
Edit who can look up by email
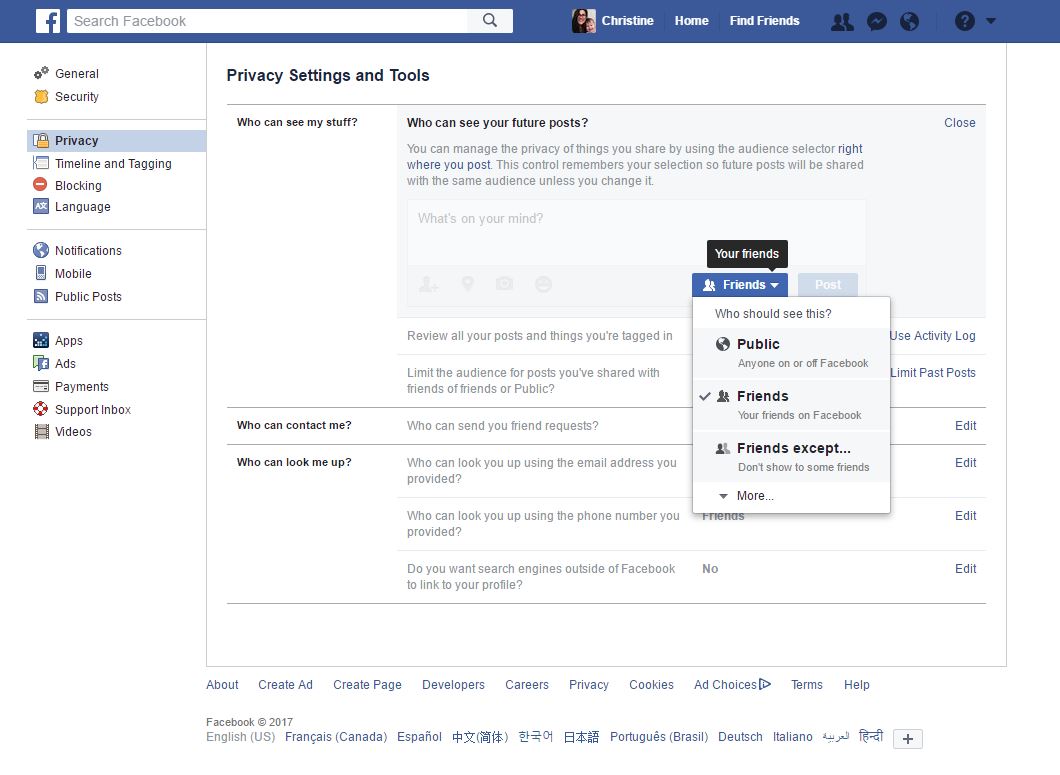tap(965, 463)
